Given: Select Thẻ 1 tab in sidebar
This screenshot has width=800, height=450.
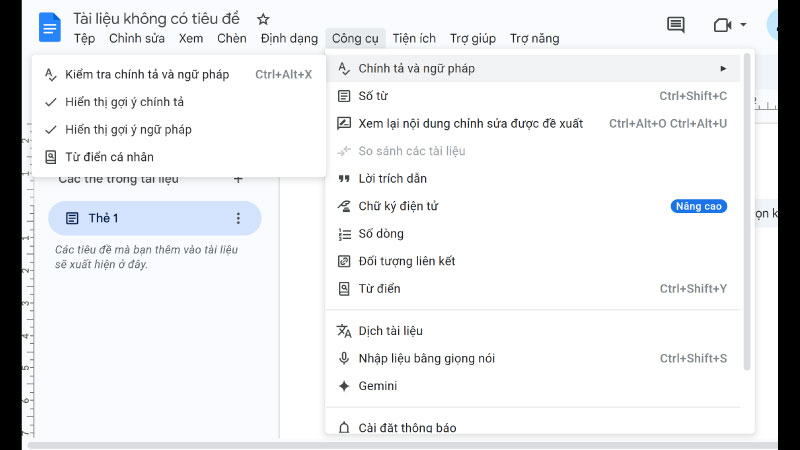Looking at the screenshot, I should (x=155, y=218).
